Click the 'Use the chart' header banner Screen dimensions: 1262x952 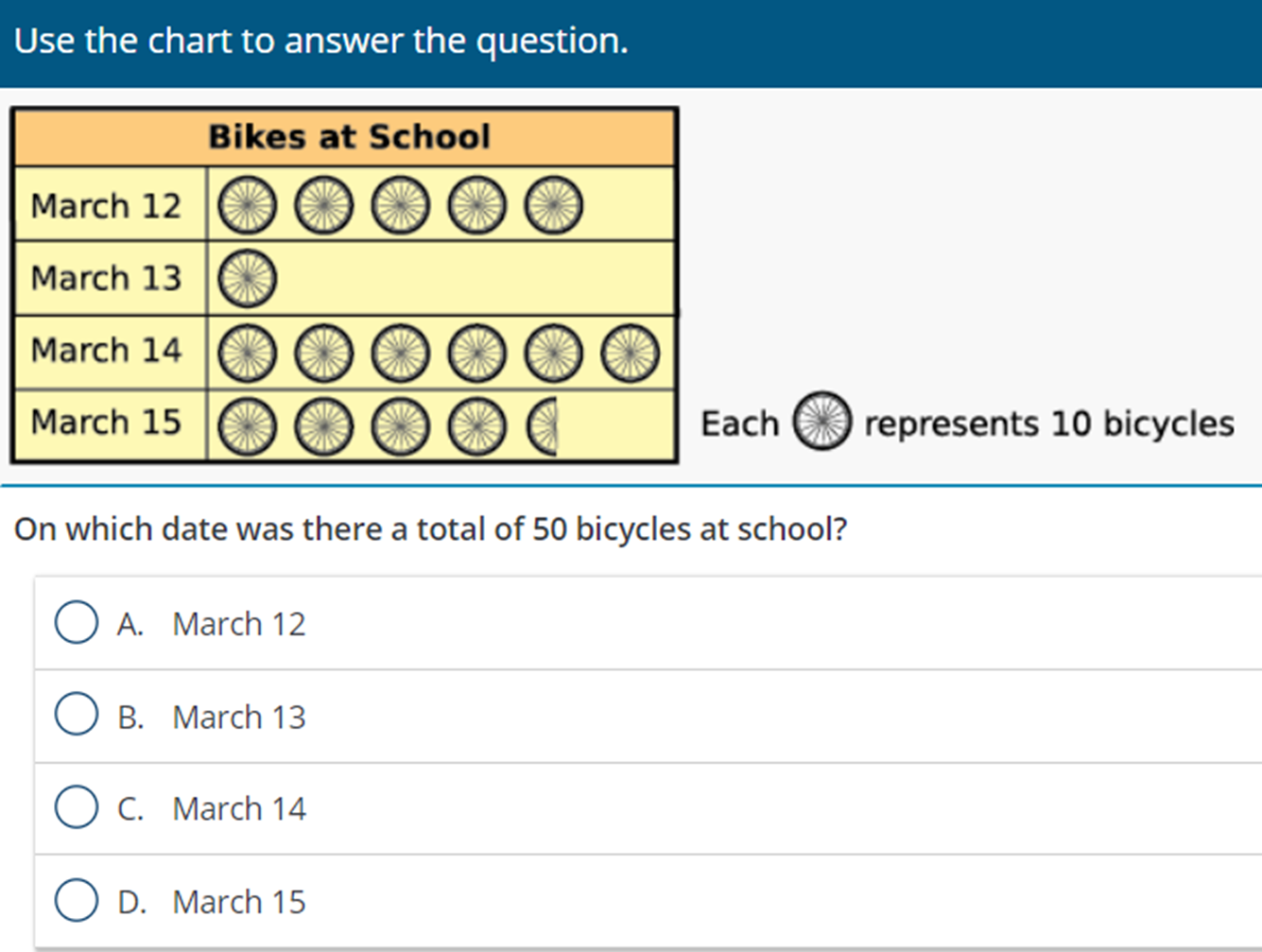tap(321, 41)
